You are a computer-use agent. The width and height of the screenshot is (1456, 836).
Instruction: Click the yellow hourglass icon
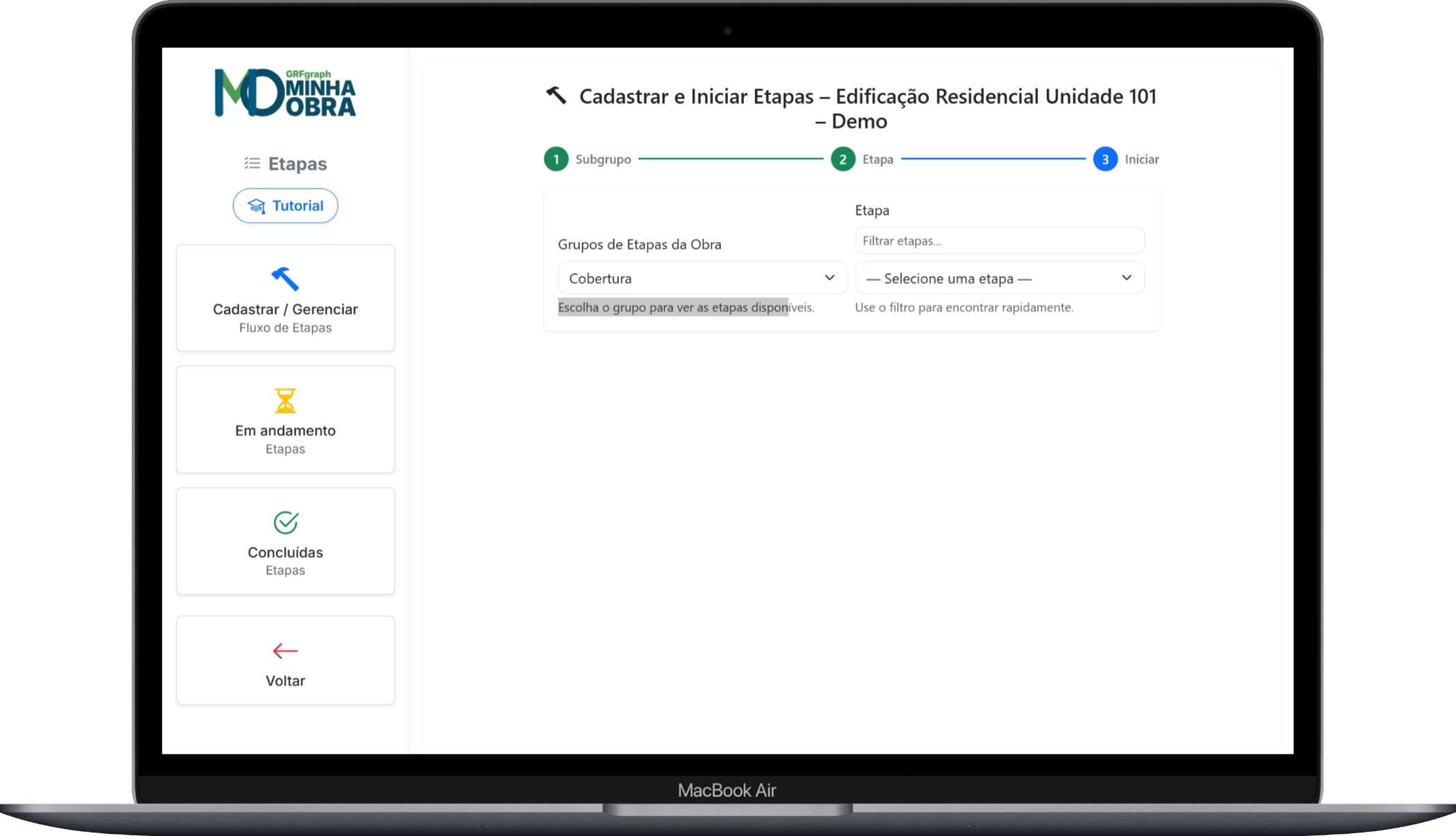(285, 401)
